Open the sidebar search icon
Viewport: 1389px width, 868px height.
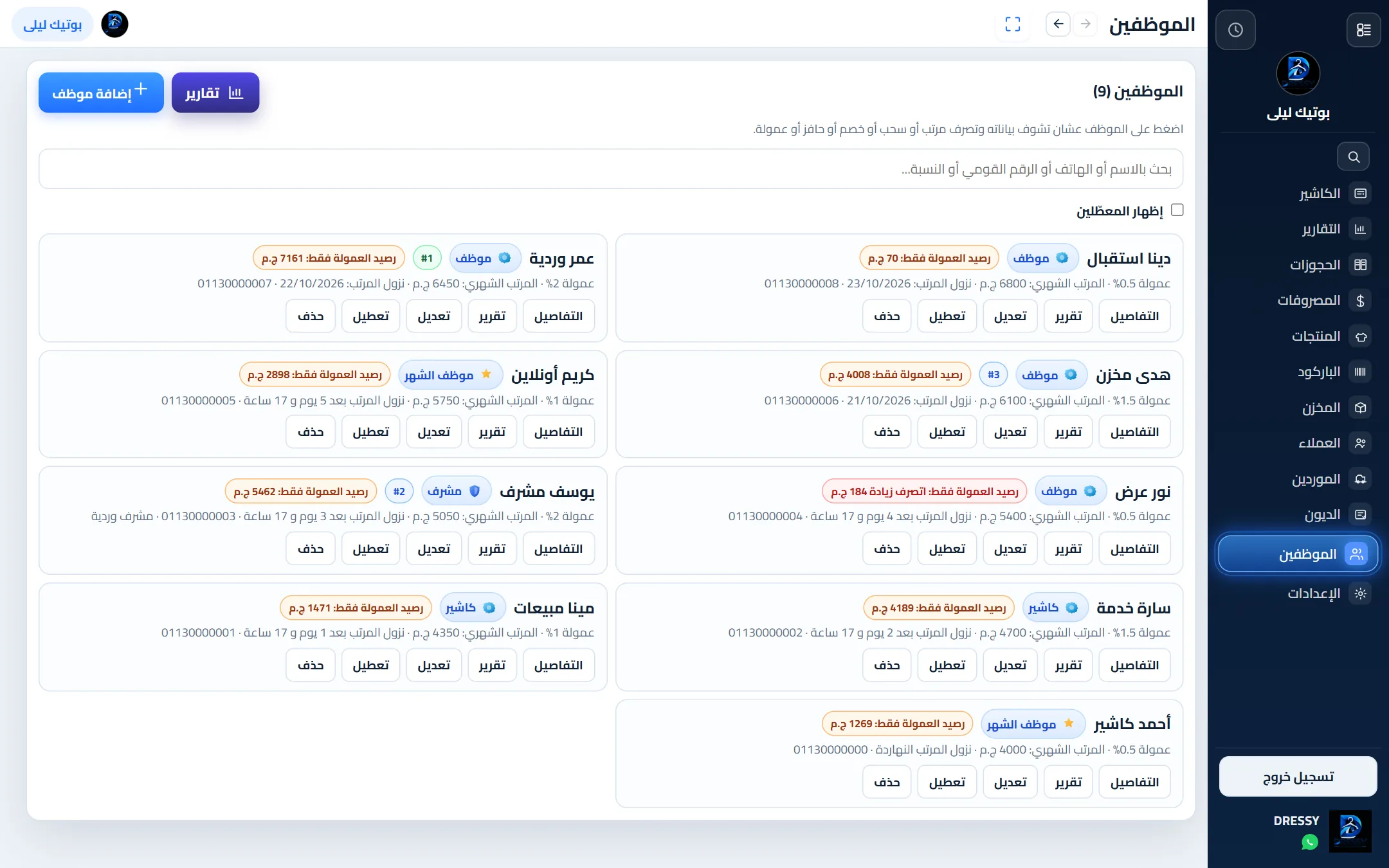1353,157
